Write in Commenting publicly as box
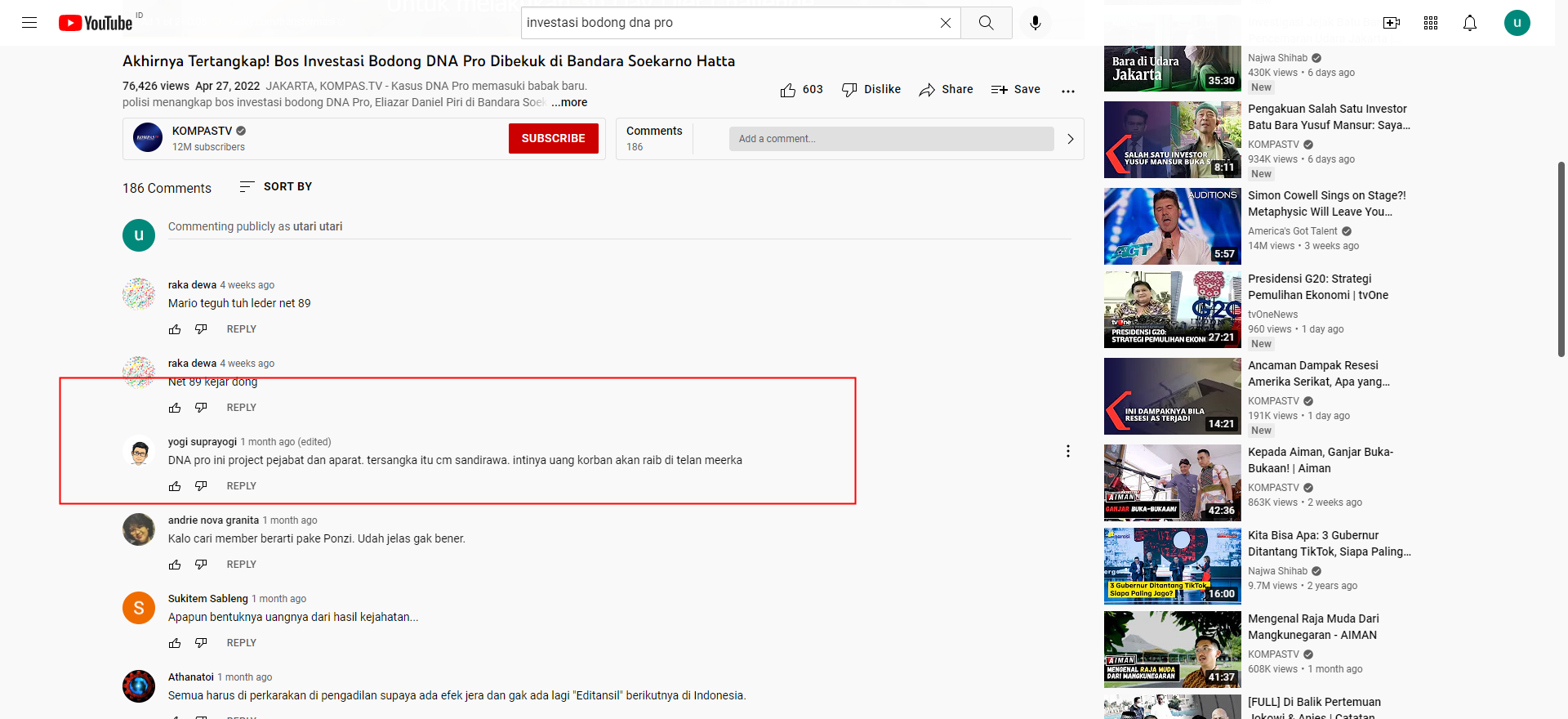1568x719 pixels. point(619,227)
